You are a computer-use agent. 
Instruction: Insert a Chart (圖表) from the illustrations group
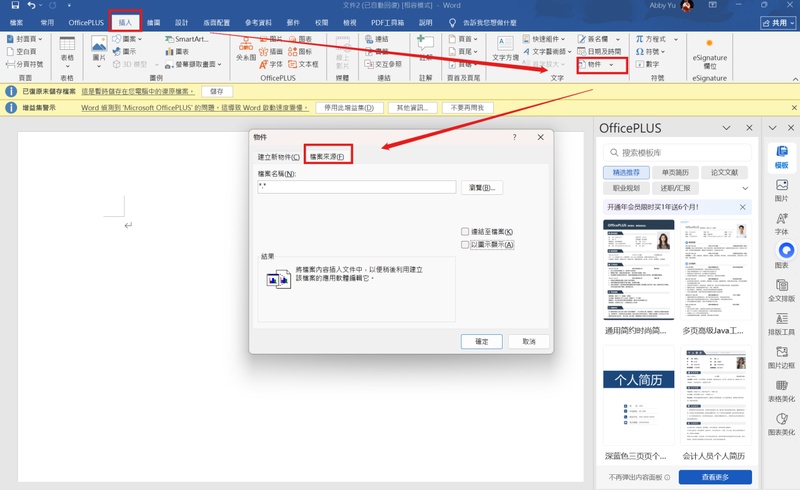tap(177, 52)
